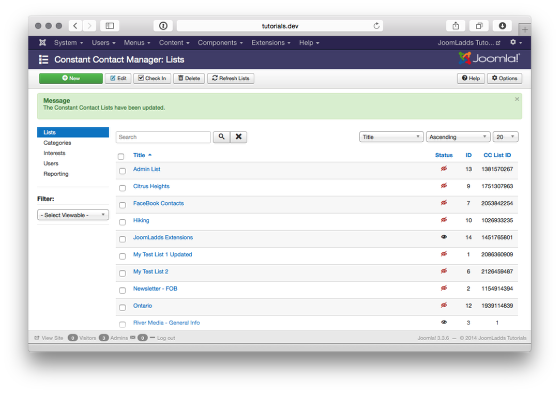Click the reload icon in address bar
The height and width of the screenshot is (393, 560).
pos(376,26)
